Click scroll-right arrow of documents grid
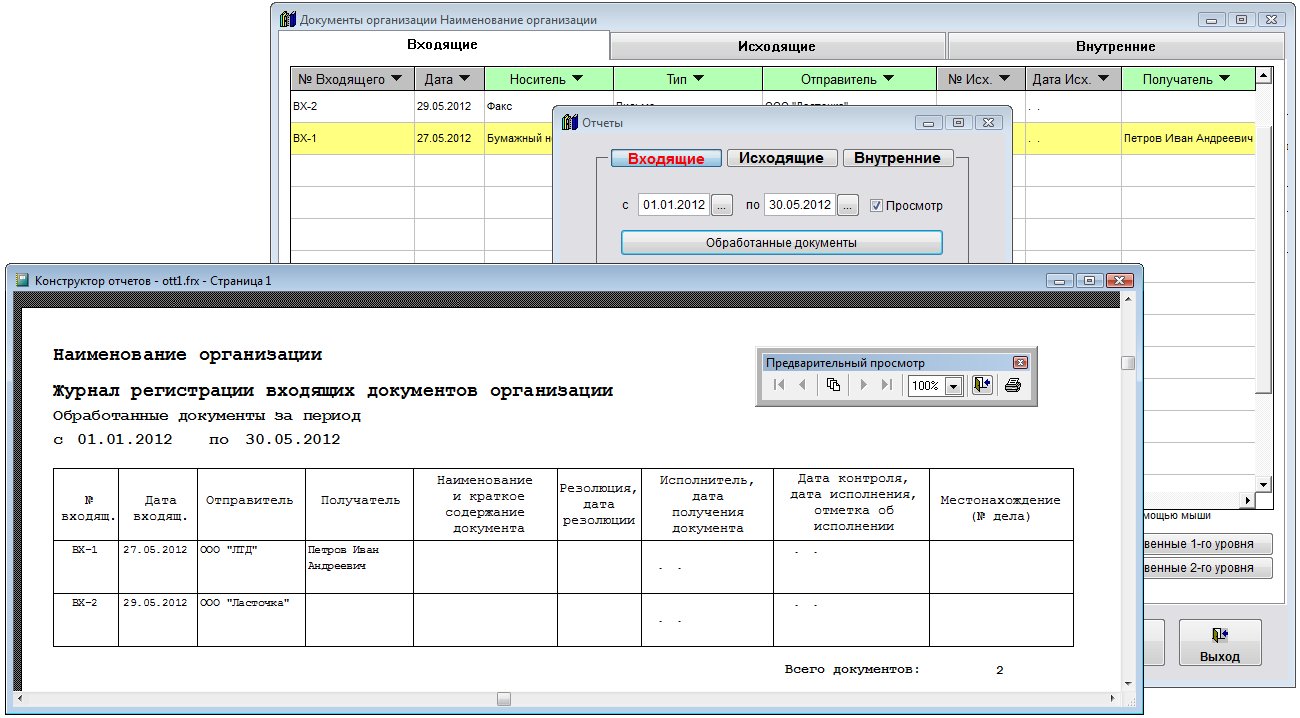Image resolution: width=1300 pixels, height=718 pixels. (1247, 499)
